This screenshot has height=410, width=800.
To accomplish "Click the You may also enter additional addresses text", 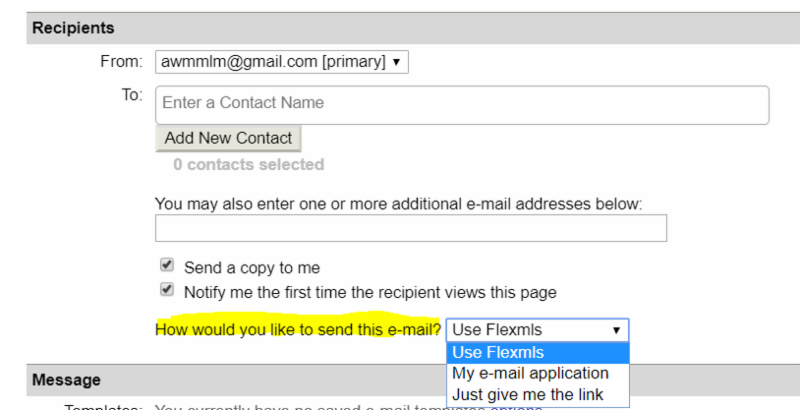I will (x=398, y=203).
